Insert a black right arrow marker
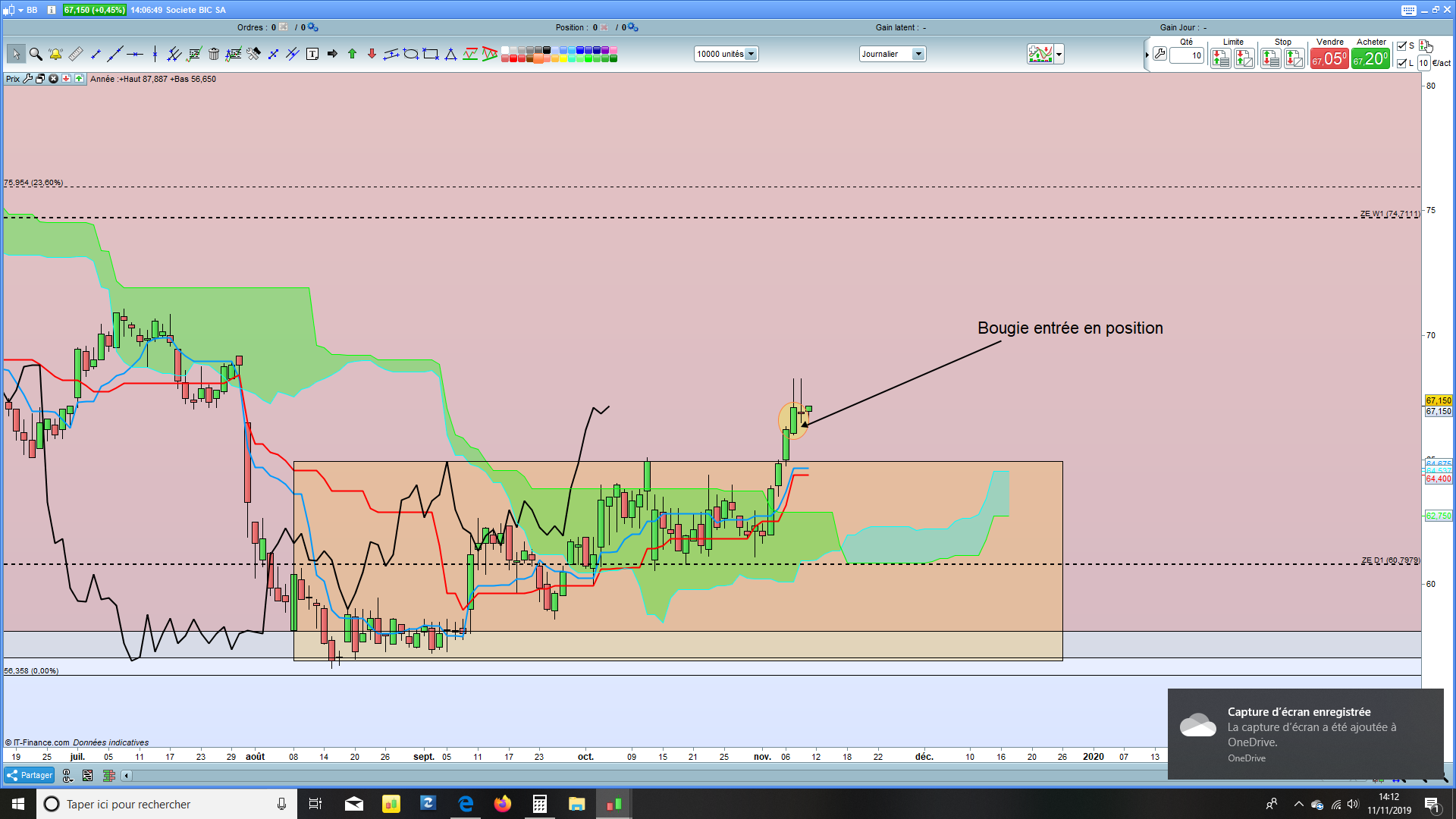The width and height of the screenshot is (1456, 819). (x=332, y=54)
